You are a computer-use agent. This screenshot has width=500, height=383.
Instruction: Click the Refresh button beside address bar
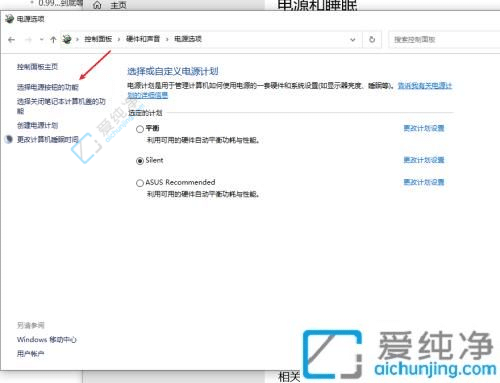click(x=372, y=39)
